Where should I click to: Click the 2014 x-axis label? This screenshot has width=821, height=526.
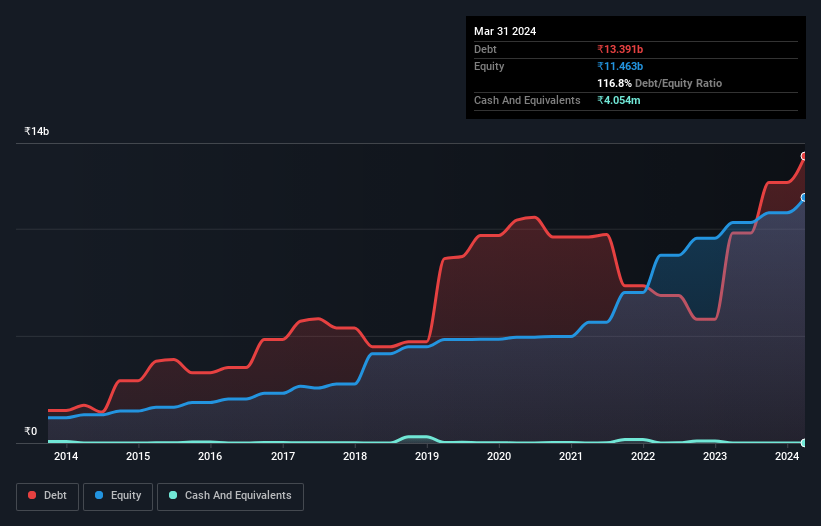coord(66,456)
